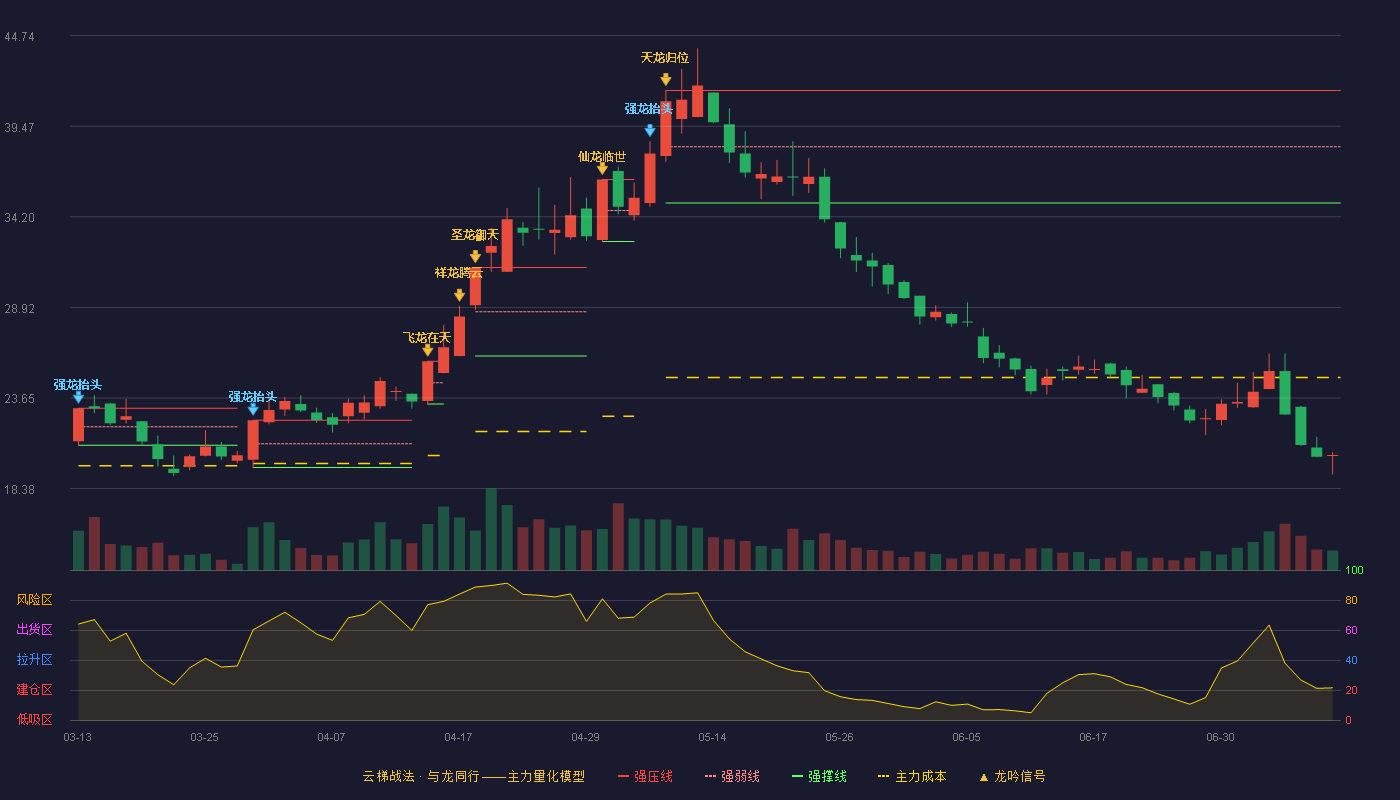Toggle the 强压线 legend entry
The image size is (1400, 800).
point(645,776)
